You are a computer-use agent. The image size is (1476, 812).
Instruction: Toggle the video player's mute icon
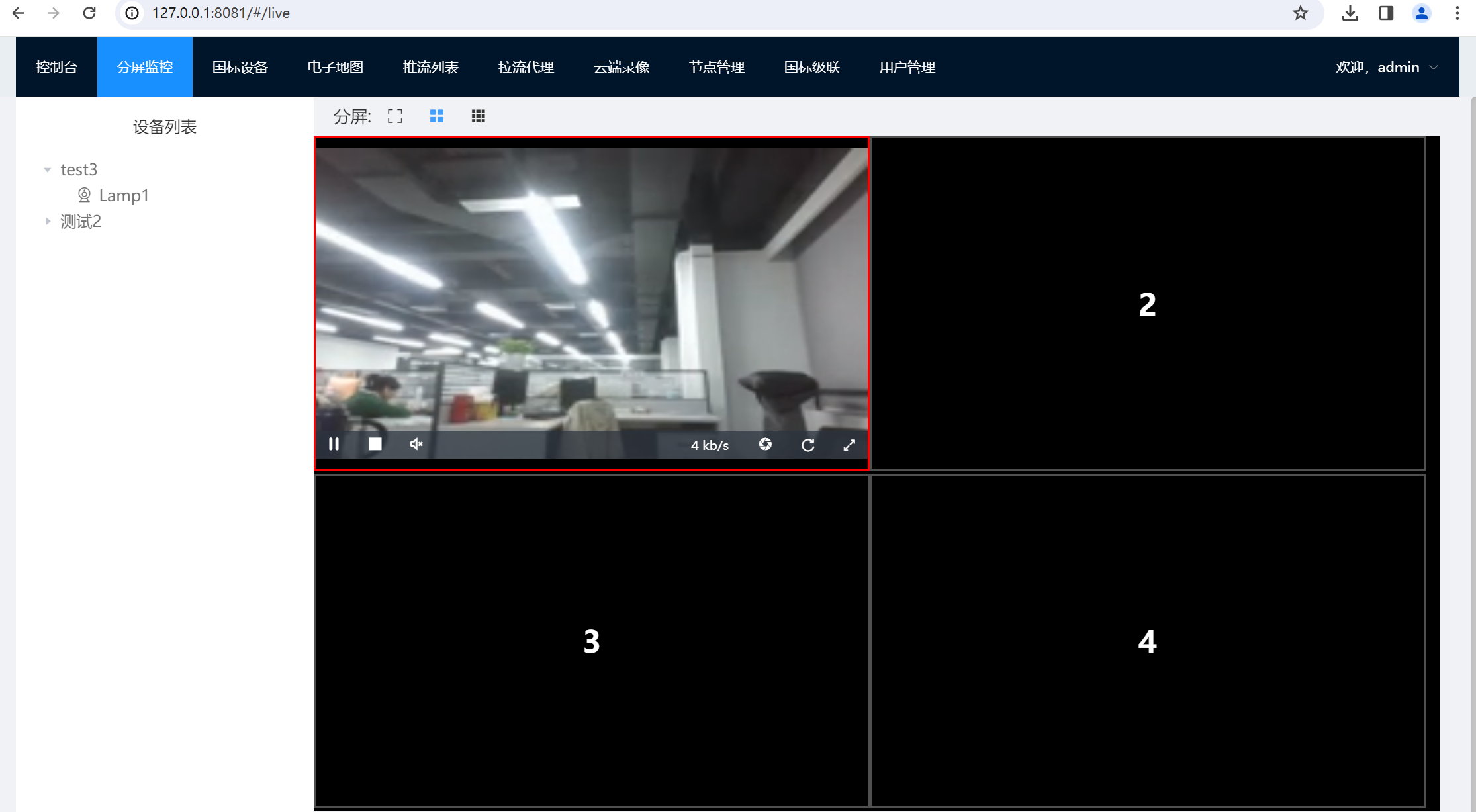click(416, 444)
